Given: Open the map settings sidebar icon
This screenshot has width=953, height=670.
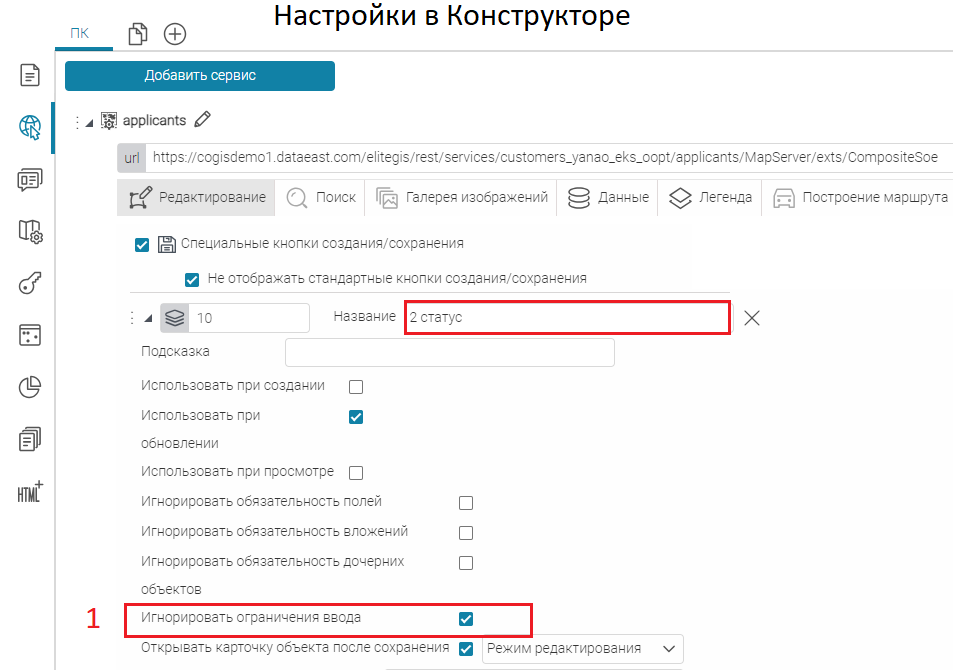Looking at the screenshot, I should [x=30, y=231].
